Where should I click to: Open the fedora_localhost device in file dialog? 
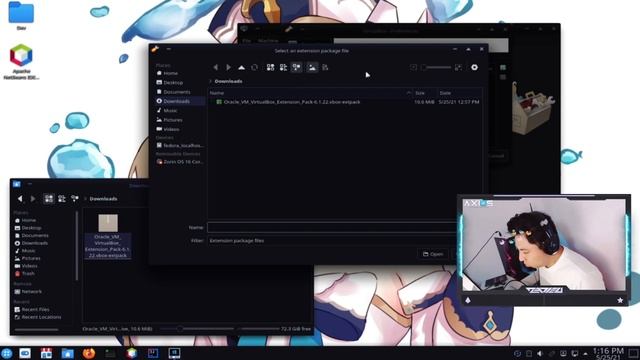coord(180,145)
